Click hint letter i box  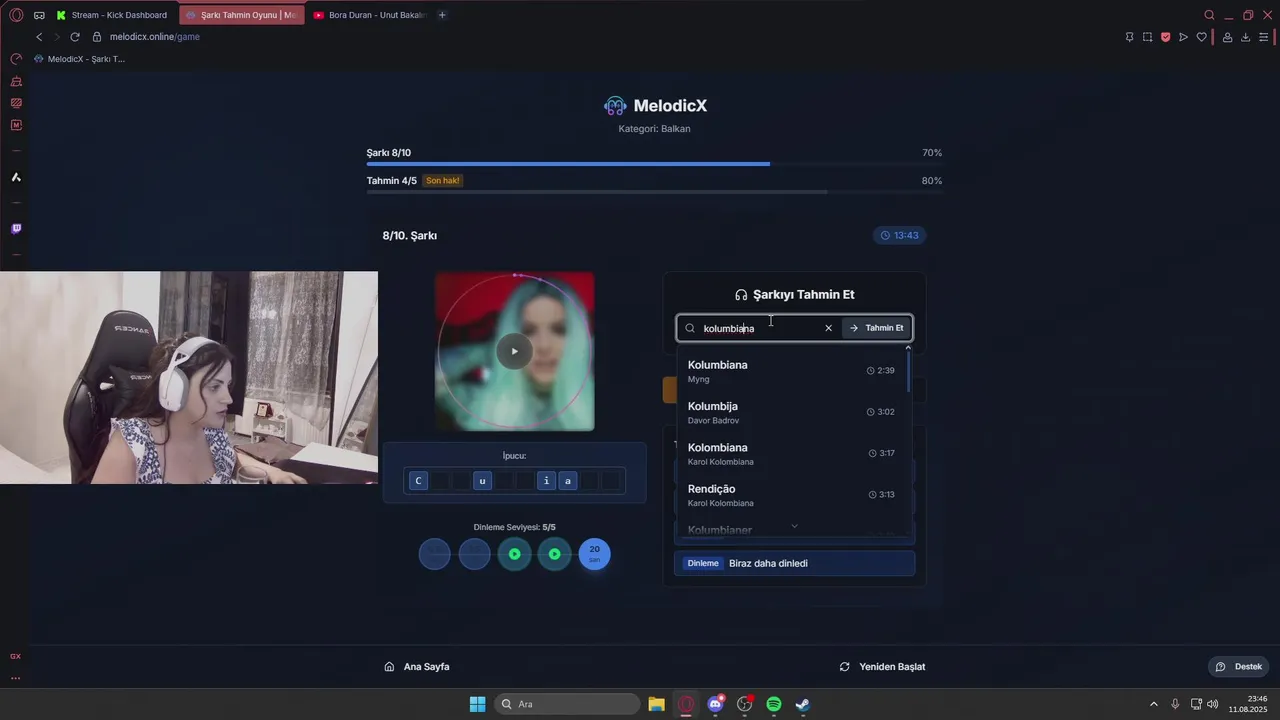pos(546,481)
